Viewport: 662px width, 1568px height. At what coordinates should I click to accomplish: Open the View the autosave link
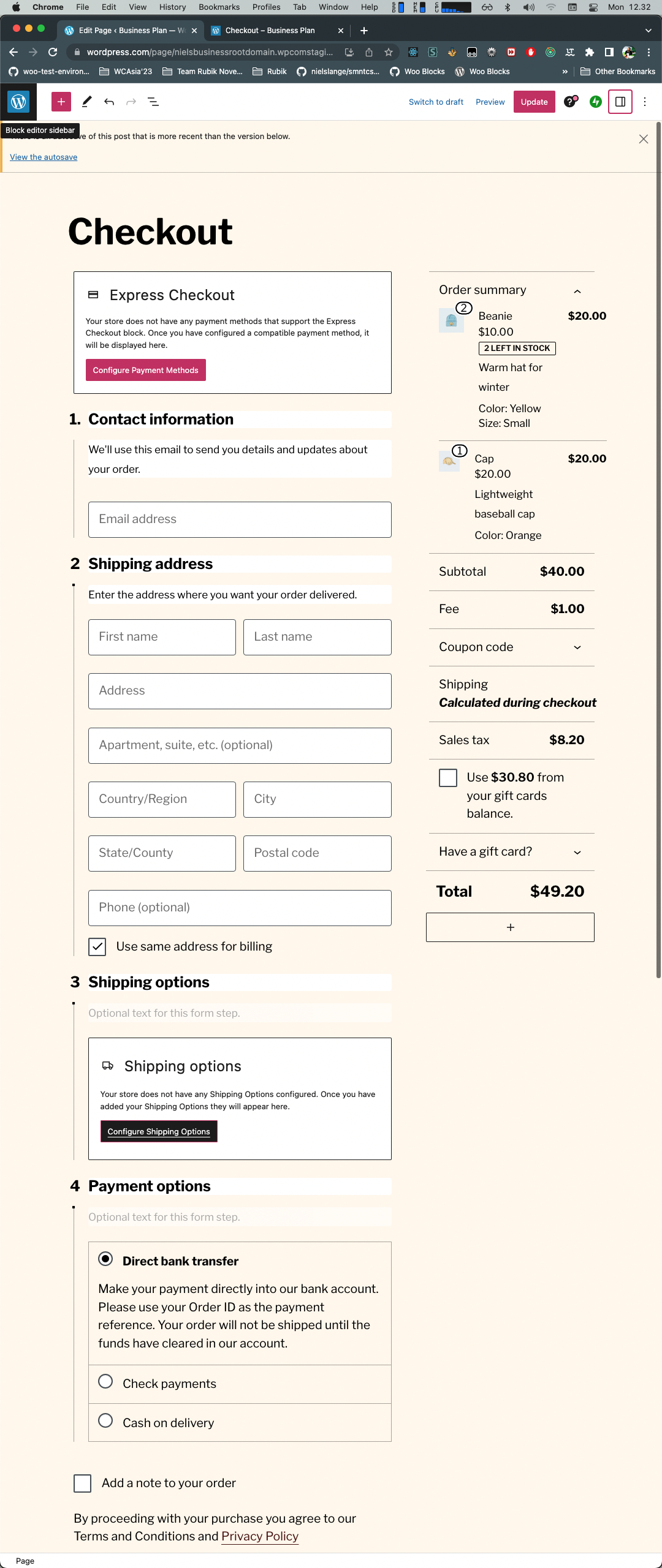(x=42, y=157)
